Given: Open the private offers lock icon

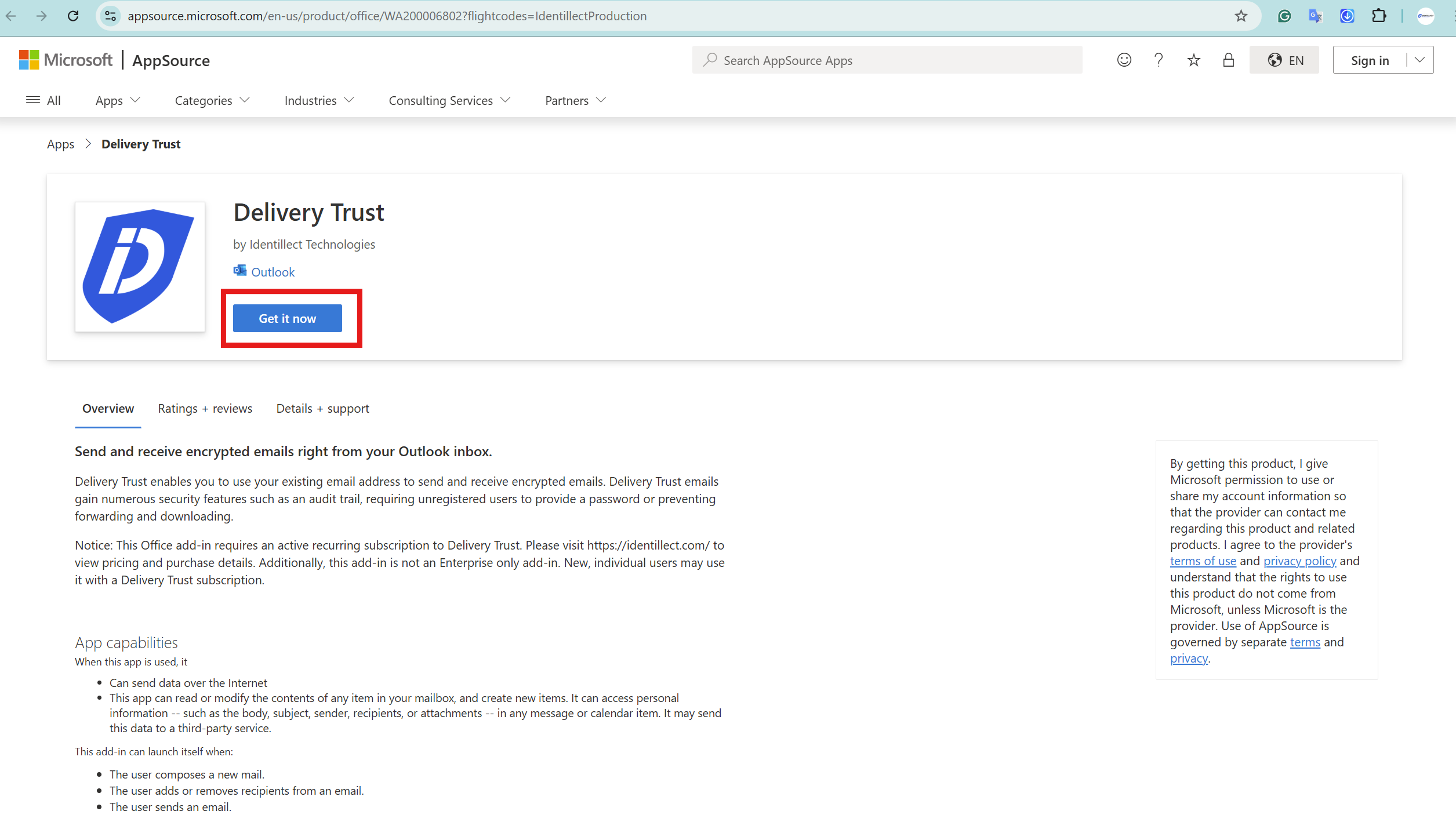Looking at the screenshot, I should tap(1228, 60).
